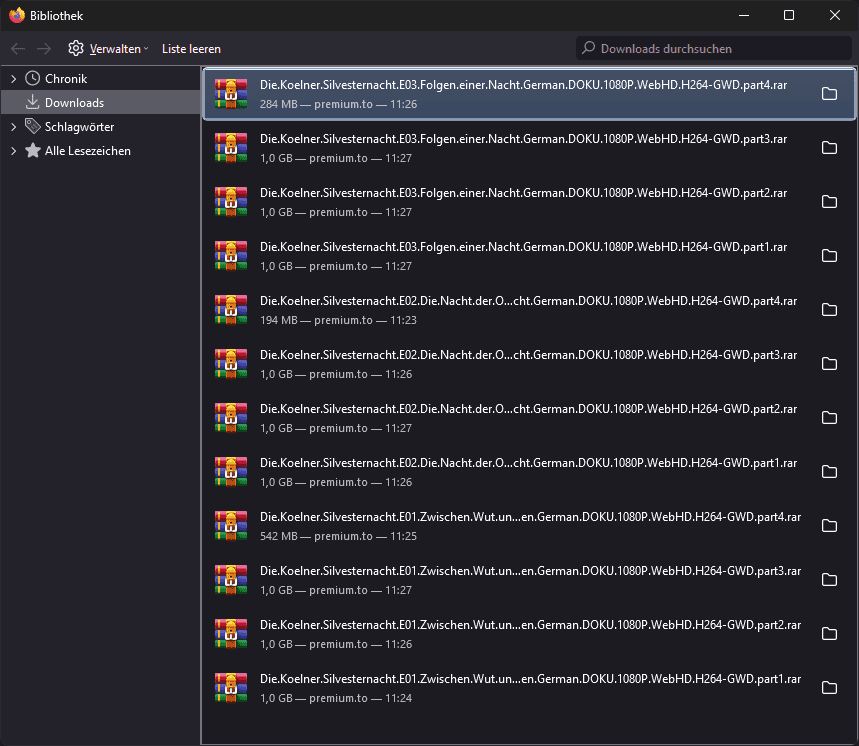Image resolution: width=859 pixels, height=746 pixels.
Task: Click WinRAR icon of E01 part4.rar
Action: [231, 526]
